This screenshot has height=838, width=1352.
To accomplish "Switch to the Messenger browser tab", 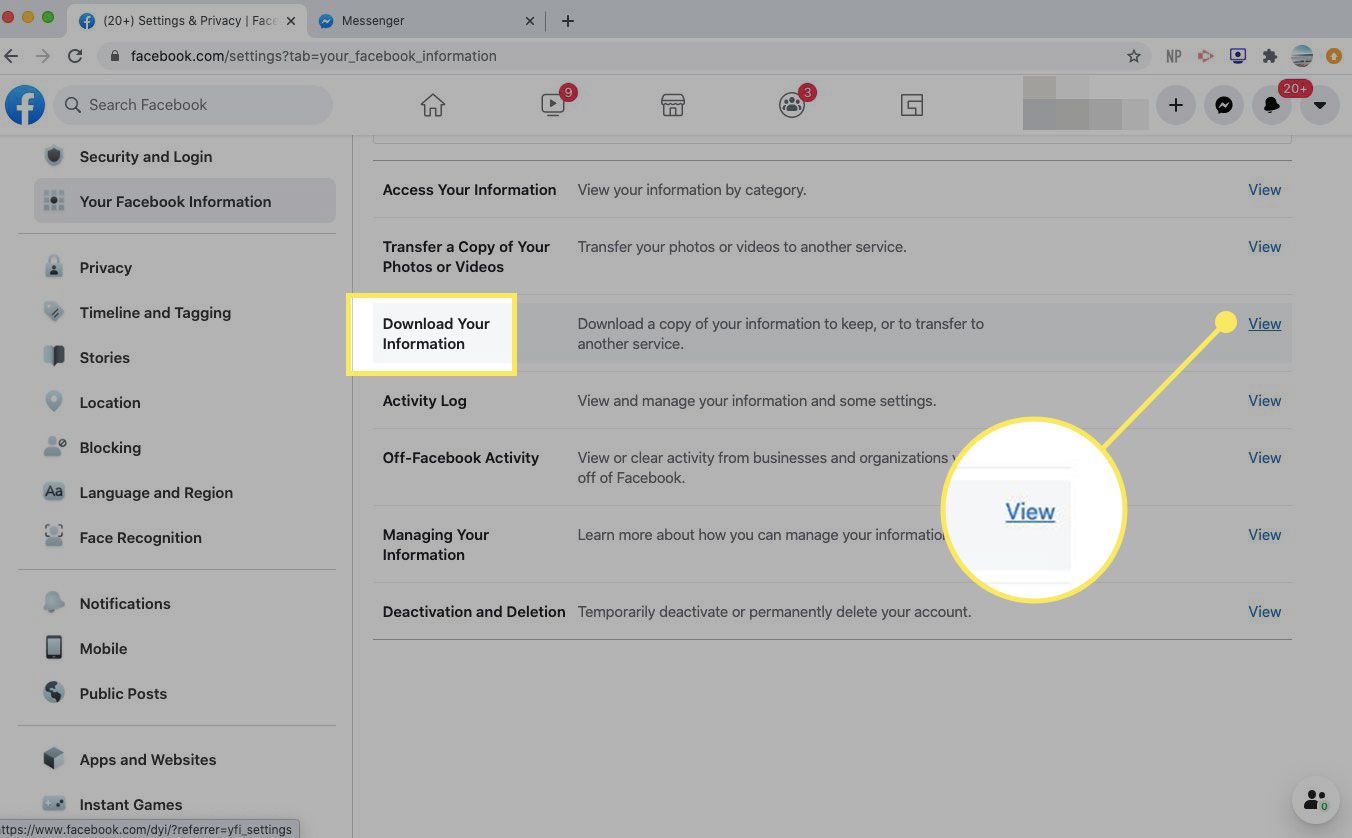I will 426,20.
